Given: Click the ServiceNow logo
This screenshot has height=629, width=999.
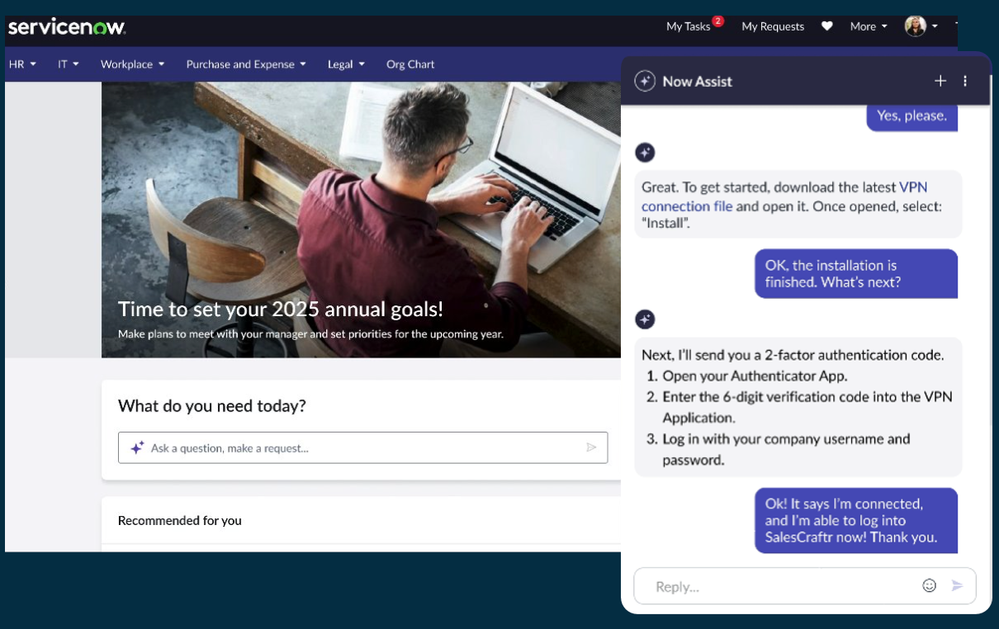Looking at the screenshot, I should pyautogui.click(x=66, y=26).
